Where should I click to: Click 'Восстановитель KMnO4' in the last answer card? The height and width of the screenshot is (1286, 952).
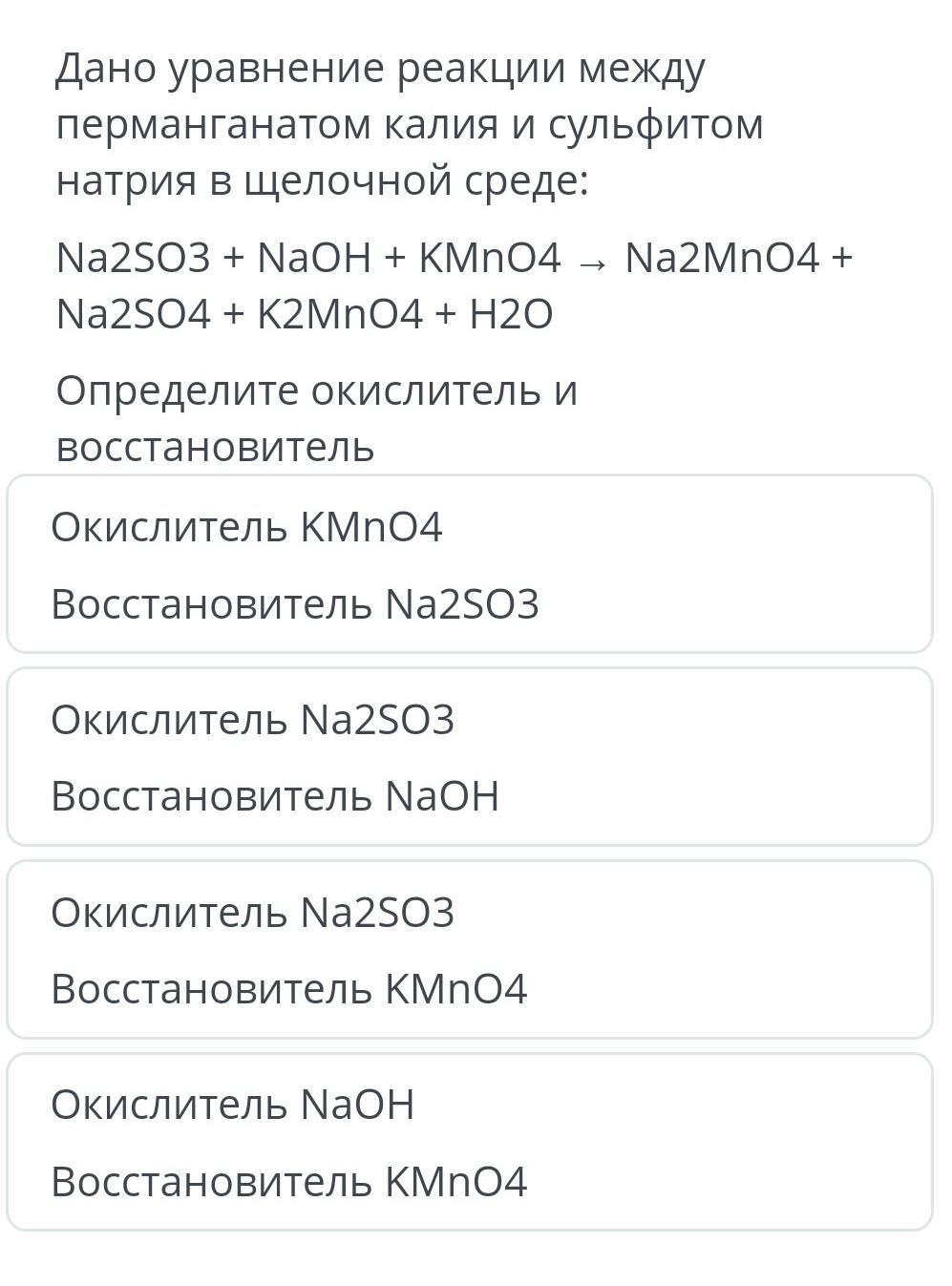(288, 1182)
